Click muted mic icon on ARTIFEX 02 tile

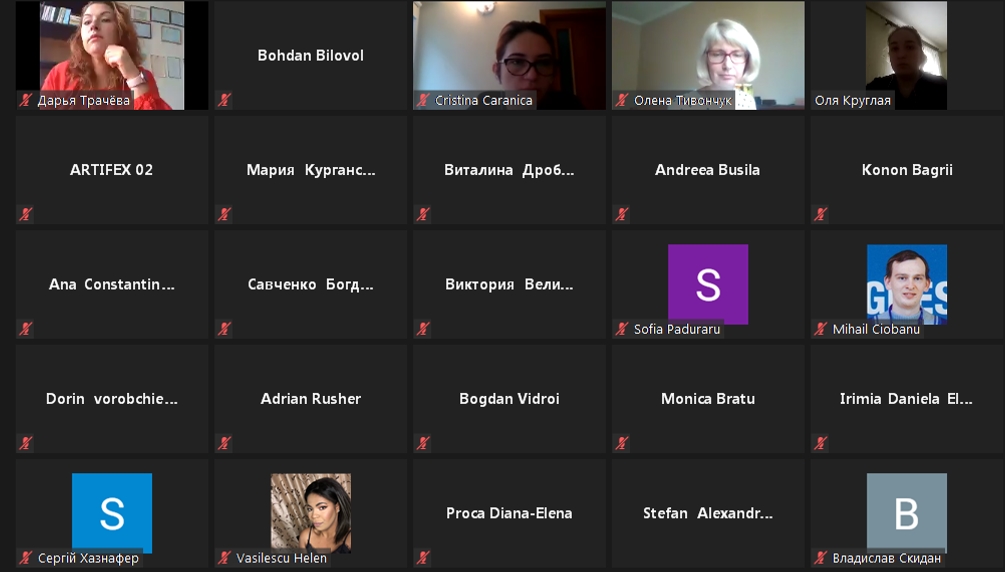[x=25, y=214]
